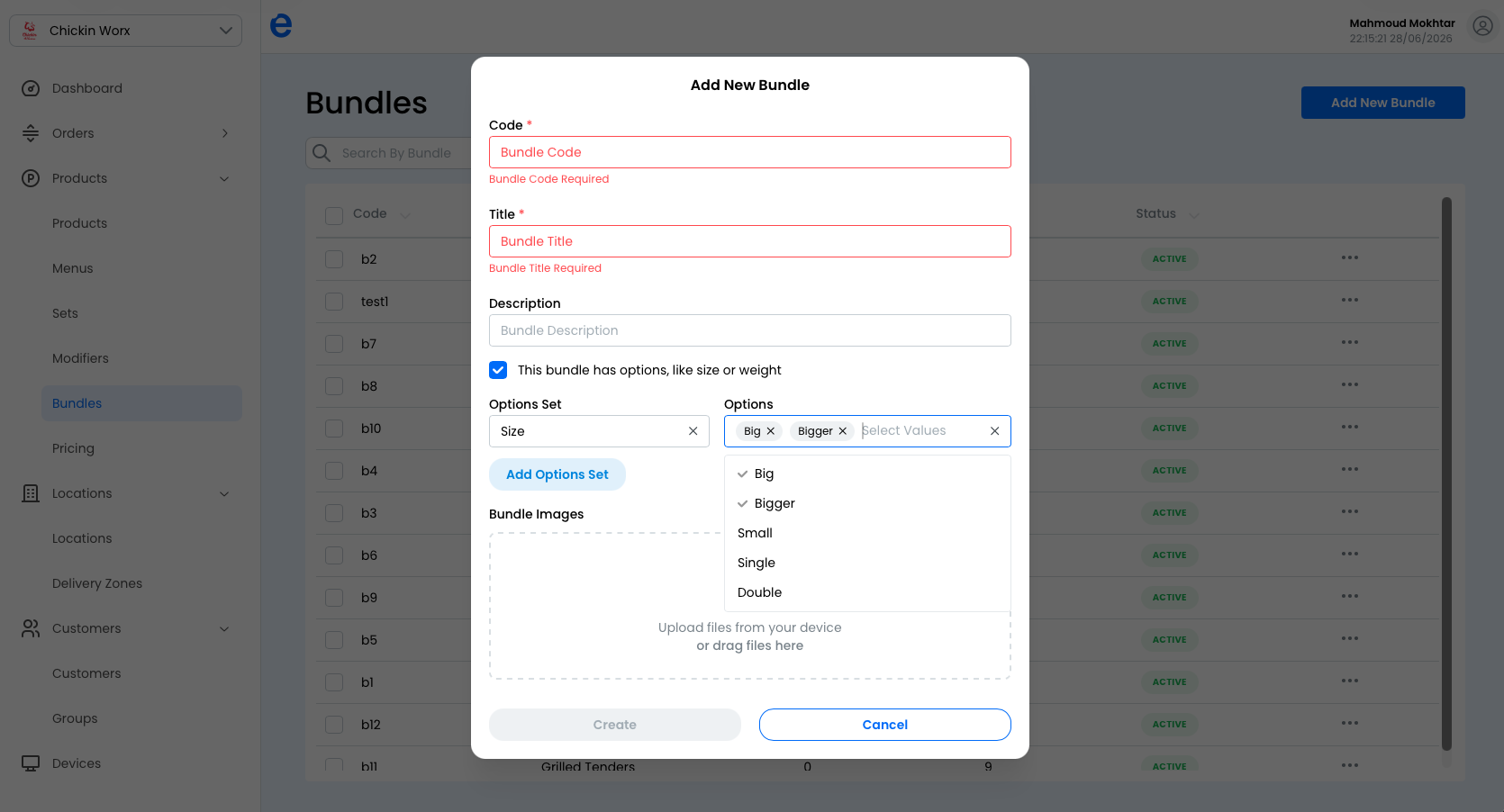Click the Customers people icon
This screenshot has width=1504, height=812.
click(31, 628)
